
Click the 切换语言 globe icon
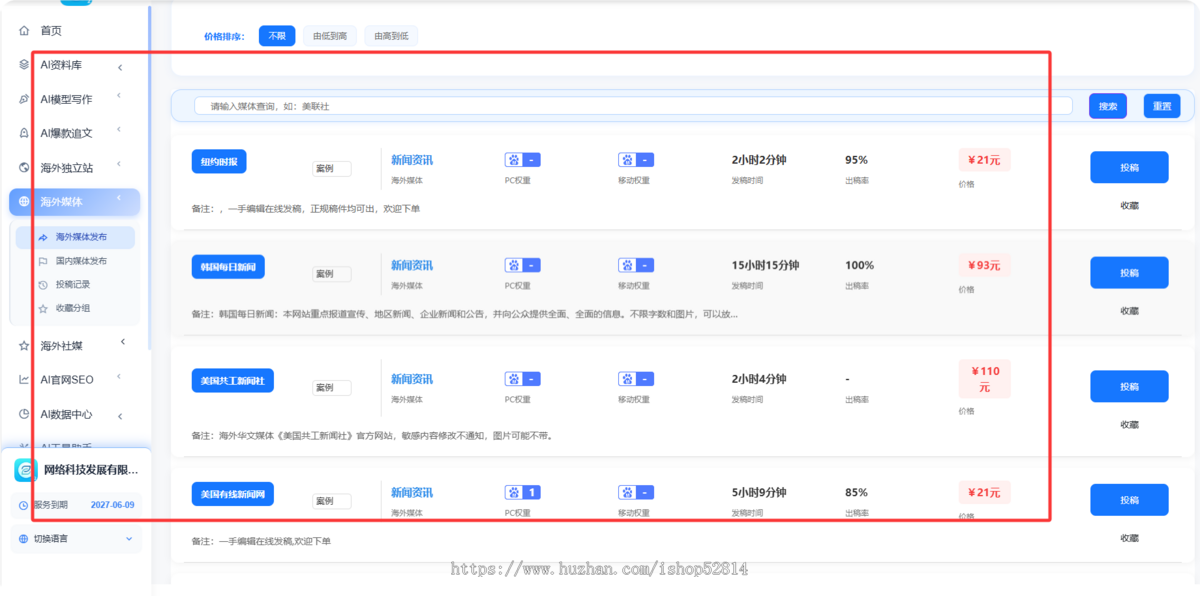coord(24,539)
